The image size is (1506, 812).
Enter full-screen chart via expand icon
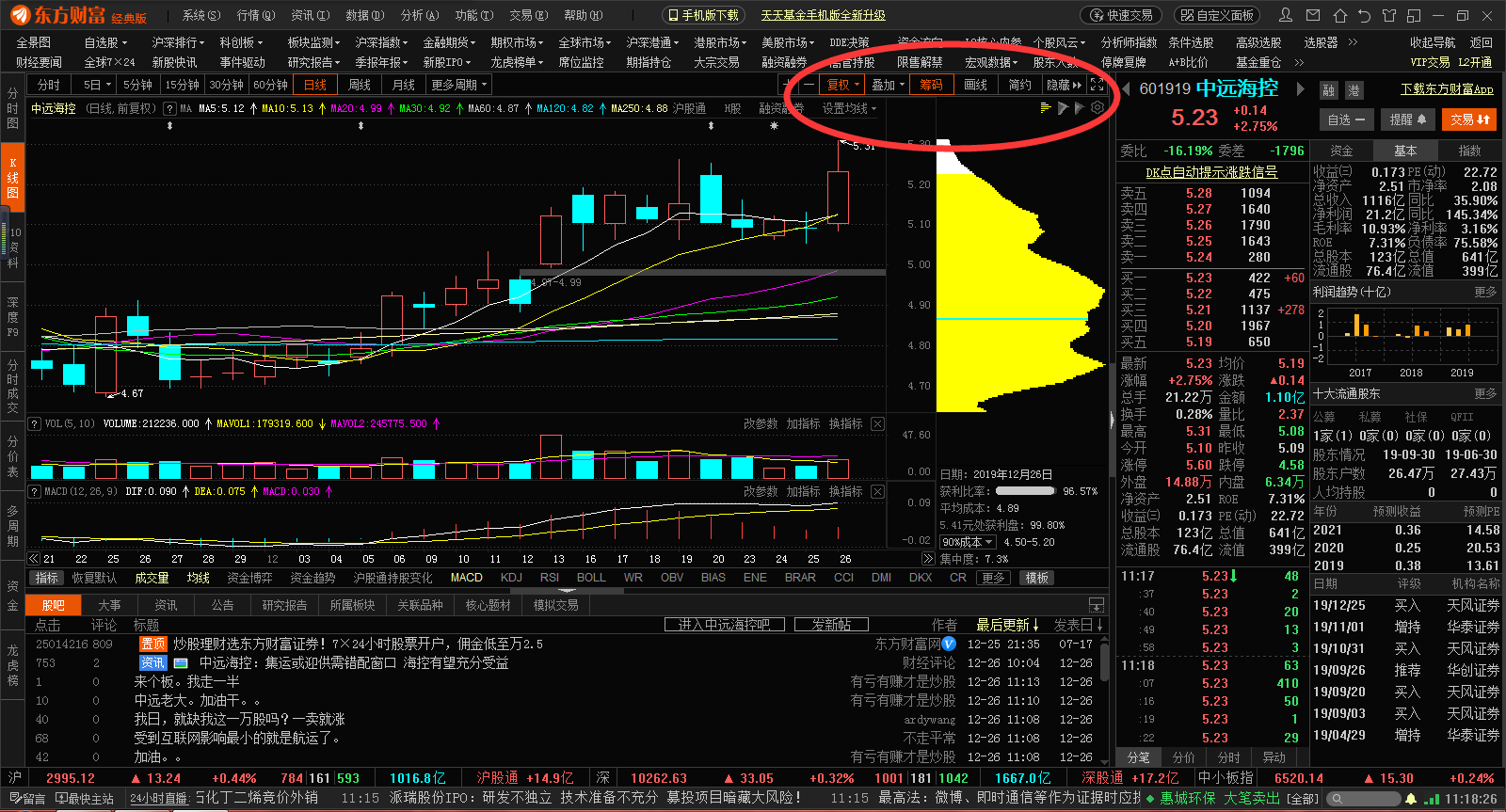(x=1097, y=85)
